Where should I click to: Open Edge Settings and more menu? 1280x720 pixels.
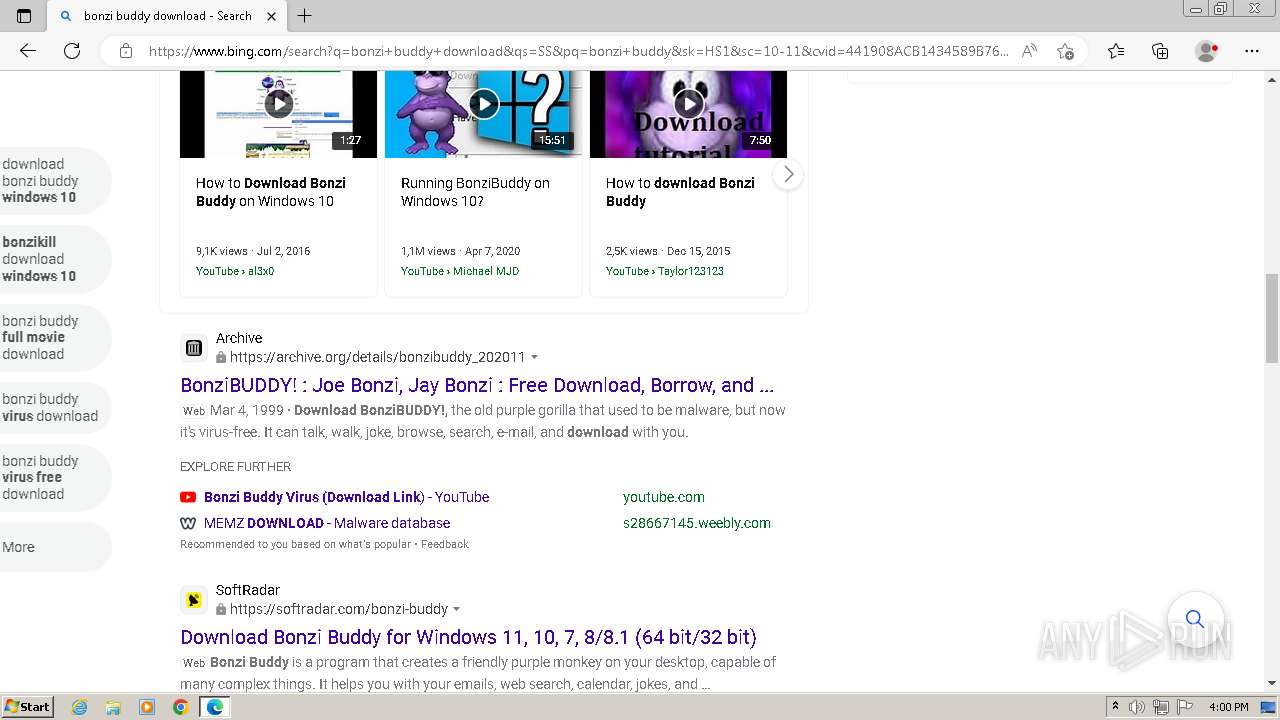pyautogui.click(x=1252, y=51)
